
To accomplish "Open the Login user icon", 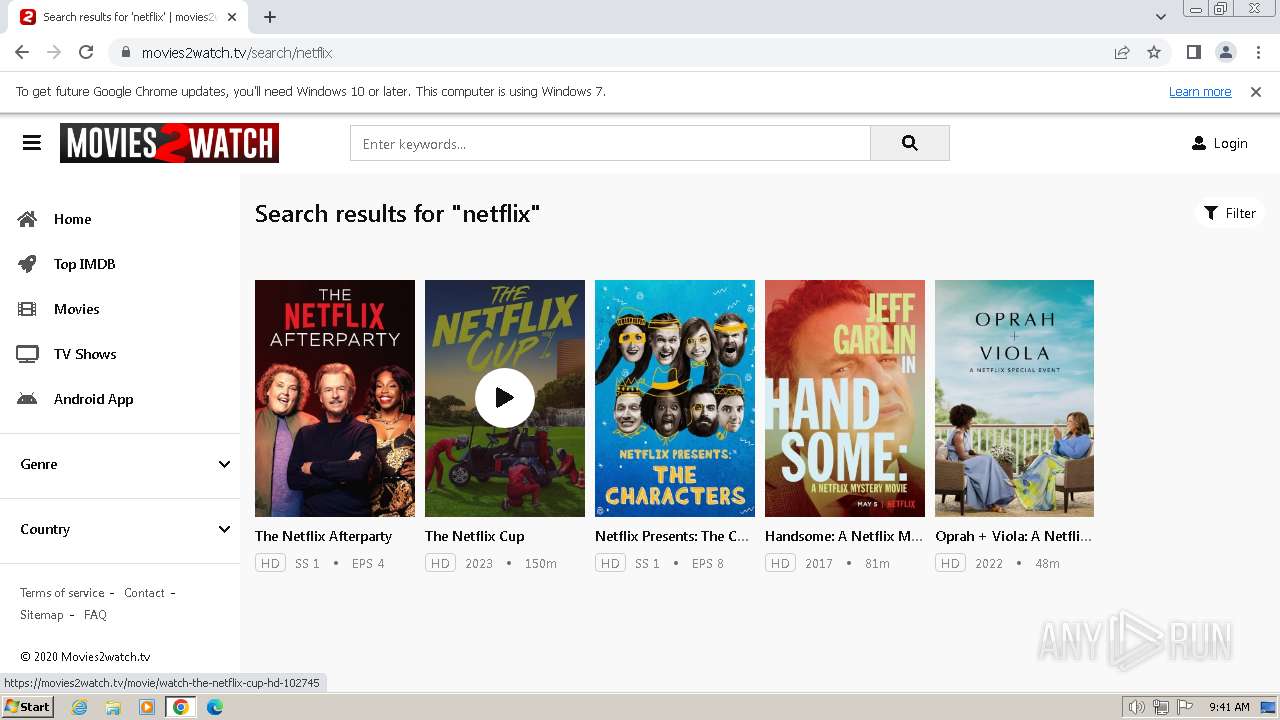I will tap(1199, 143).
